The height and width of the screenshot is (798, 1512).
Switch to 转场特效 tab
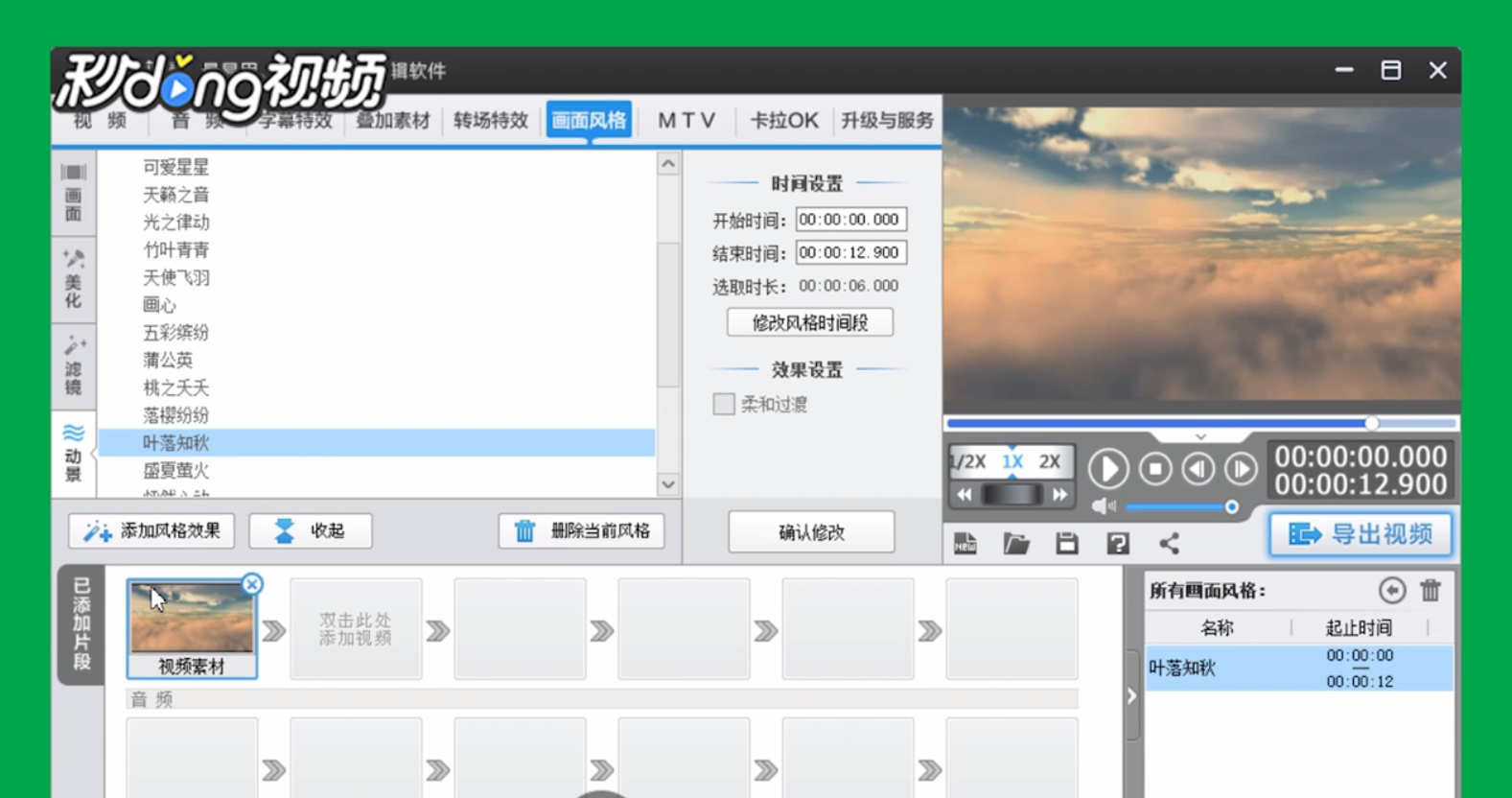point(491,120)
